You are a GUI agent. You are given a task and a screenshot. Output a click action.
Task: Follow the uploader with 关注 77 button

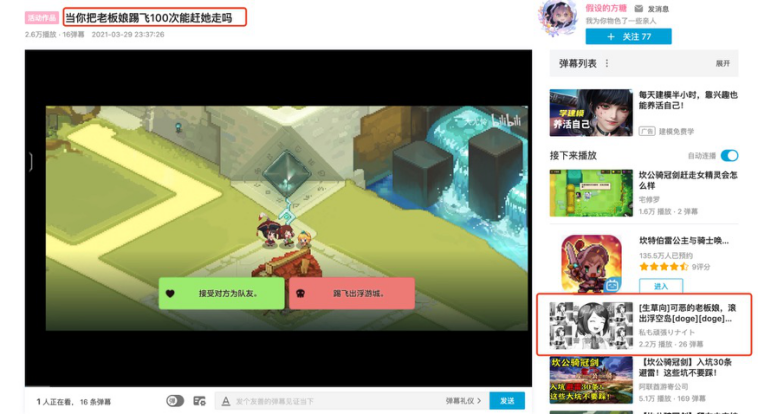tap(628, 36)
